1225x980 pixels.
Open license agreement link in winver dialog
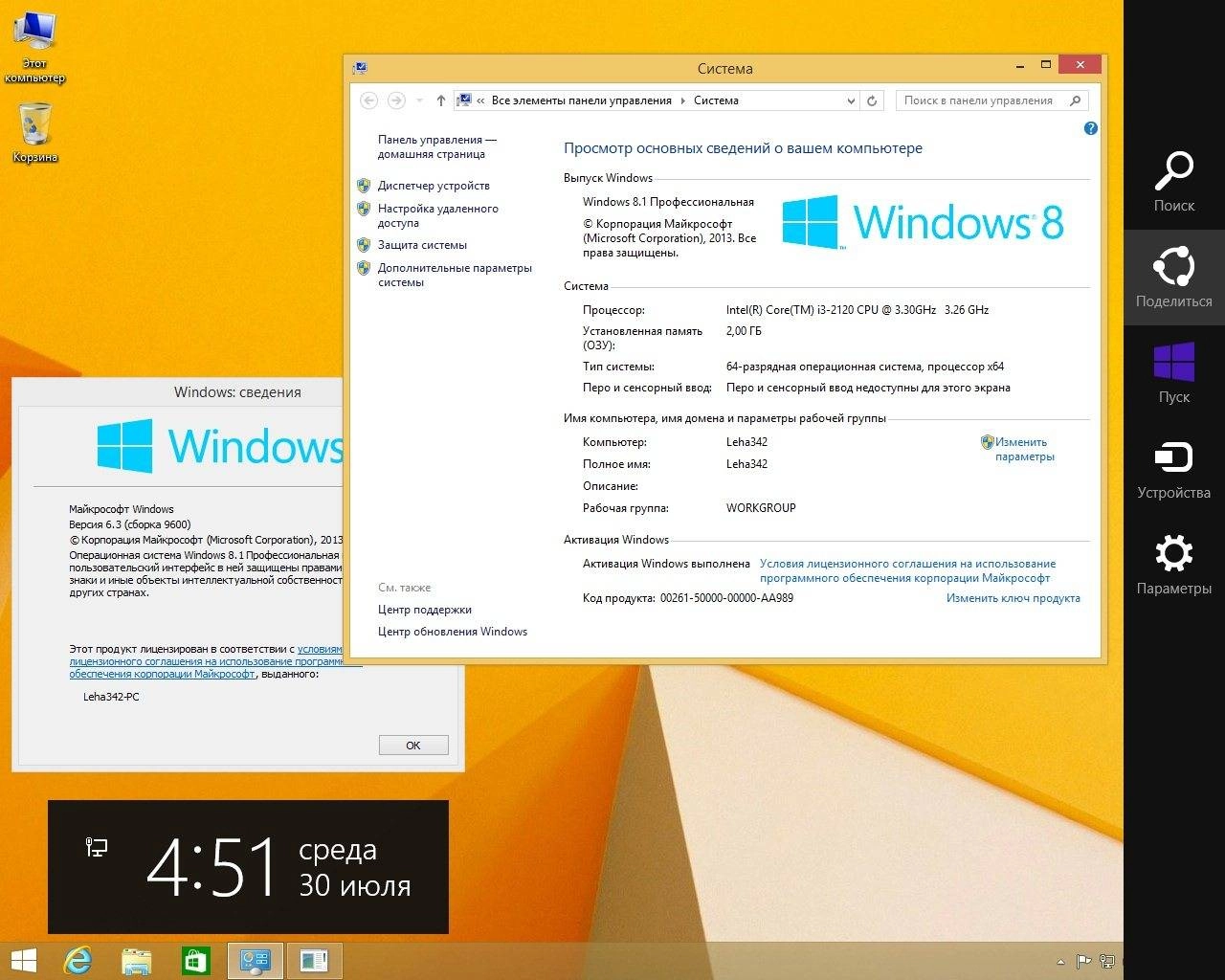206,661
